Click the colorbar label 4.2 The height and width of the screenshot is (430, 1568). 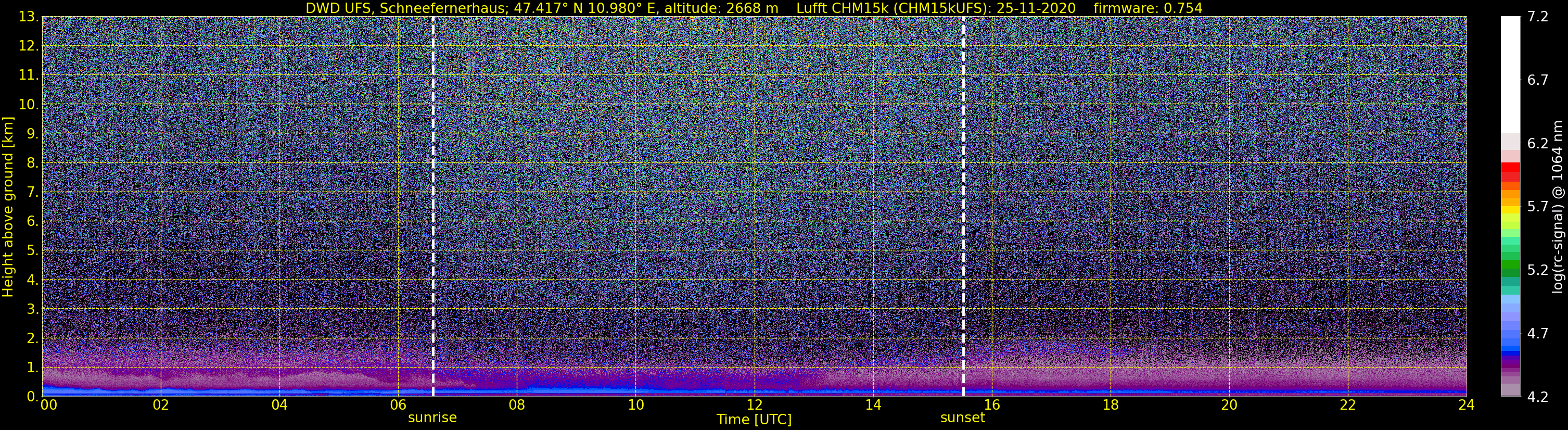[x=1538, y=397]
